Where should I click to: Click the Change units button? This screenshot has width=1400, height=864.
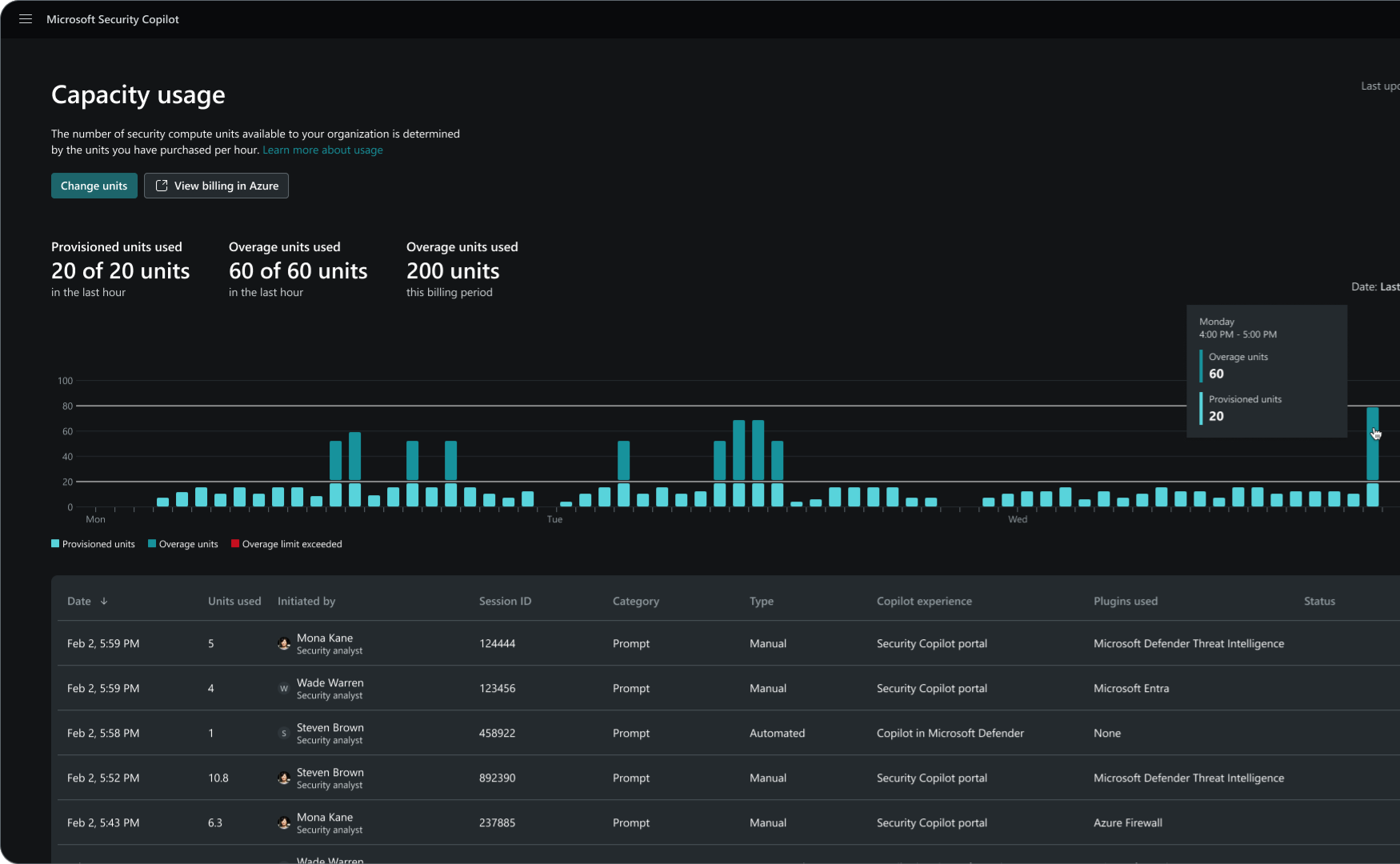[x=94, y=186]
